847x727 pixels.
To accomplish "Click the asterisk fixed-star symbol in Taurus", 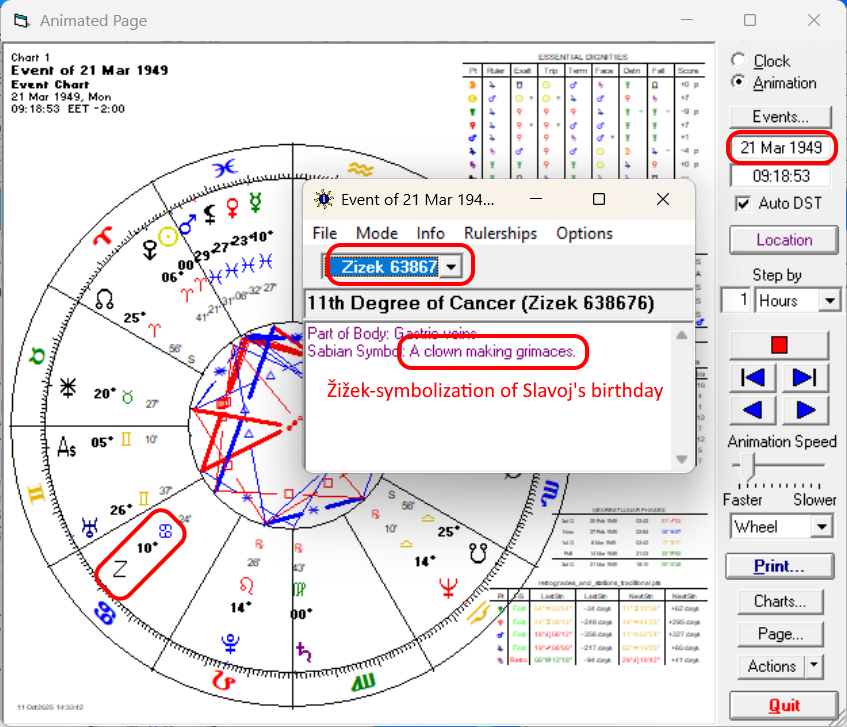I will [x=68, y=387].
